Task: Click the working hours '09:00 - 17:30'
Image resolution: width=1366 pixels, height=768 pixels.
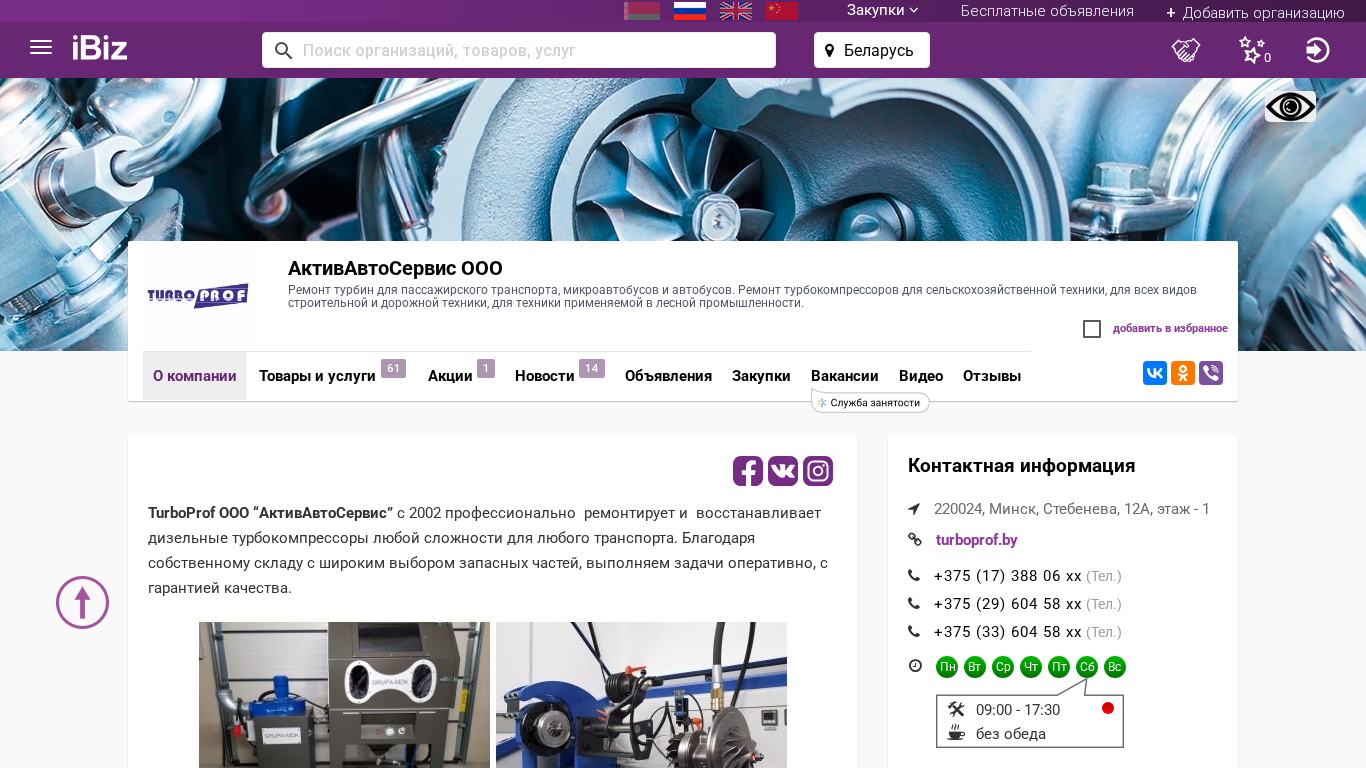Action: click(1018, 710)
